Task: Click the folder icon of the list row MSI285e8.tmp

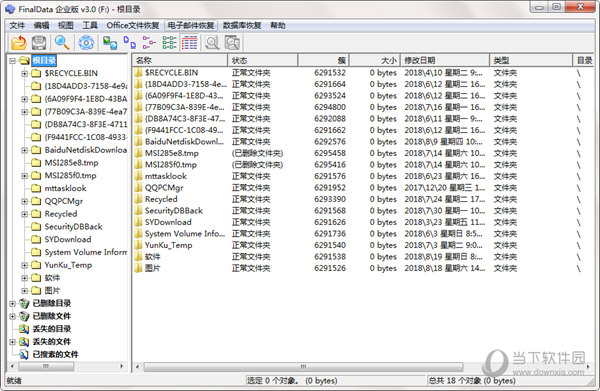Action: coord(138,153)
